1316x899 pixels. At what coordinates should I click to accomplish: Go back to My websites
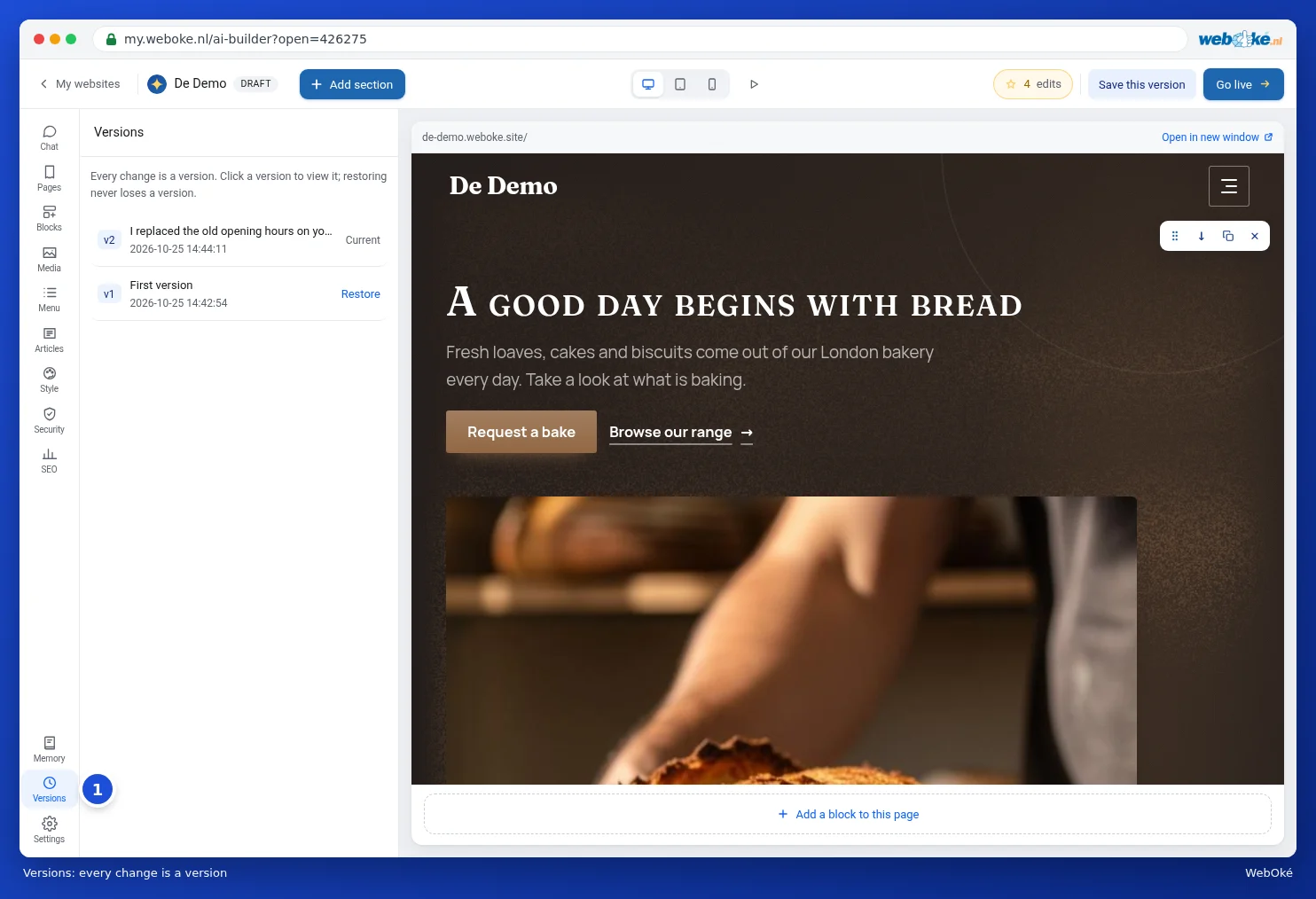(x=80, y=84)
